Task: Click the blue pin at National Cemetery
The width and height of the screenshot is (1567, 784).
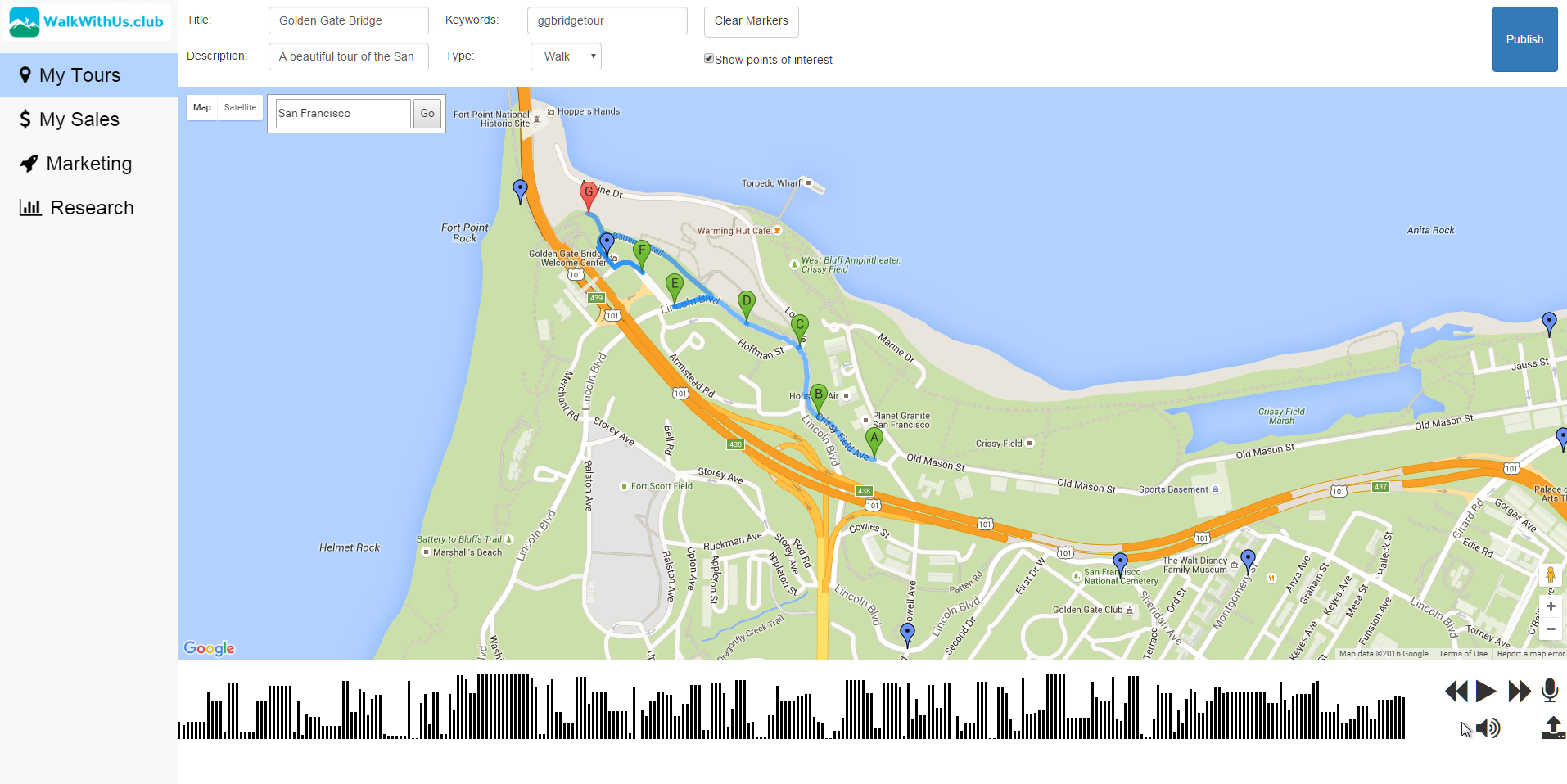Action: [1120, 565]
